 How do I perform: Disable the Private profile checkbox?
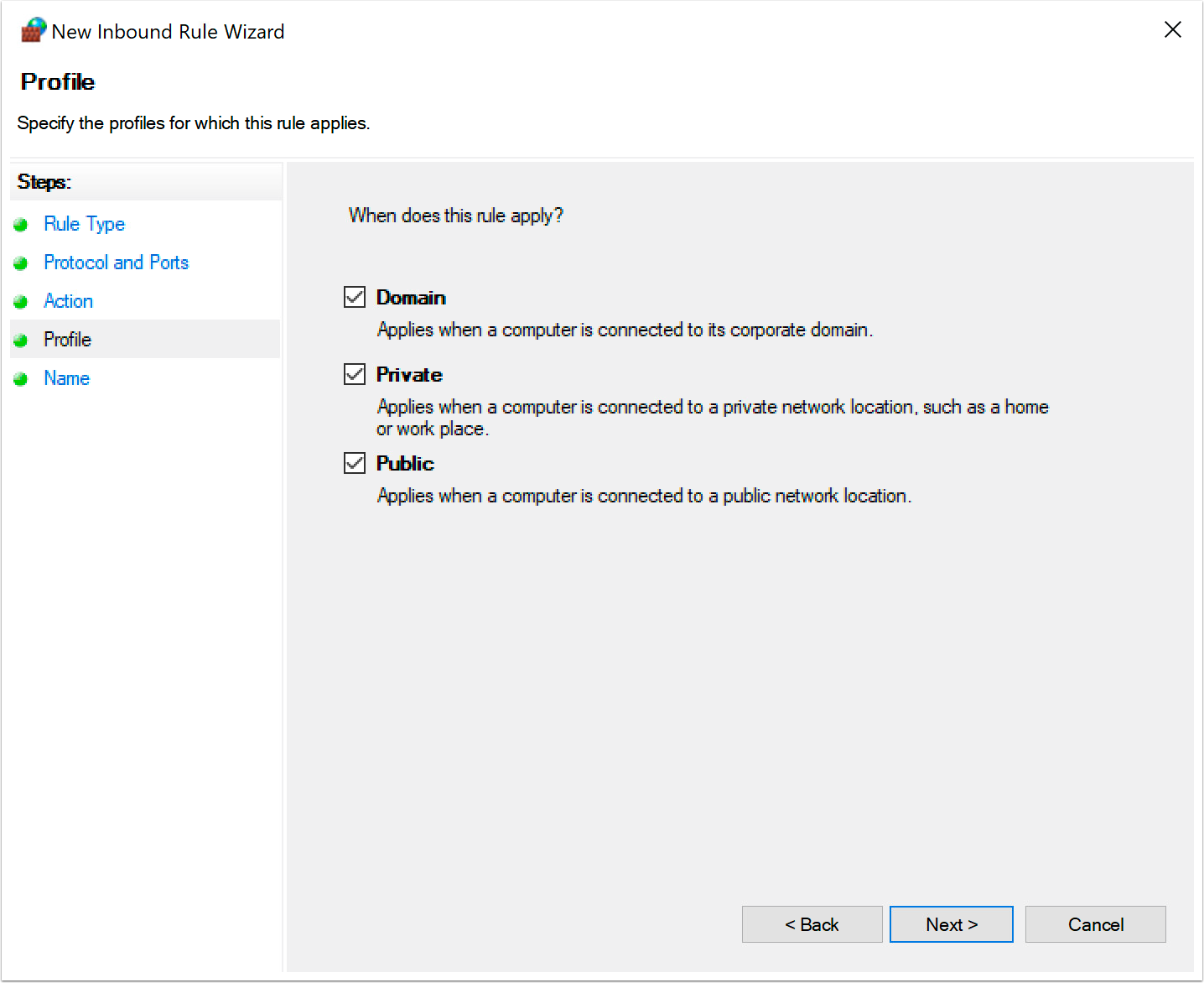[x=354, y=373]
